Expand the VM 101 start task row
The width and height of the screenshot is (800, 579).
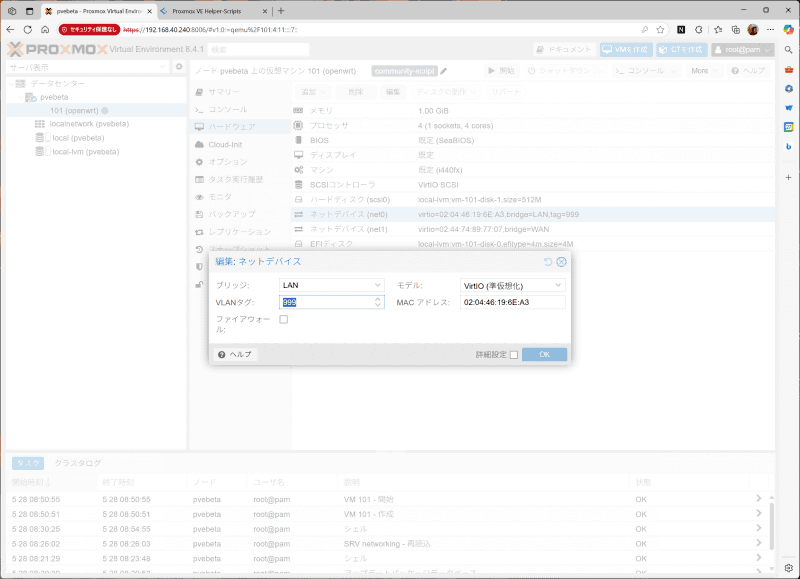759,499
